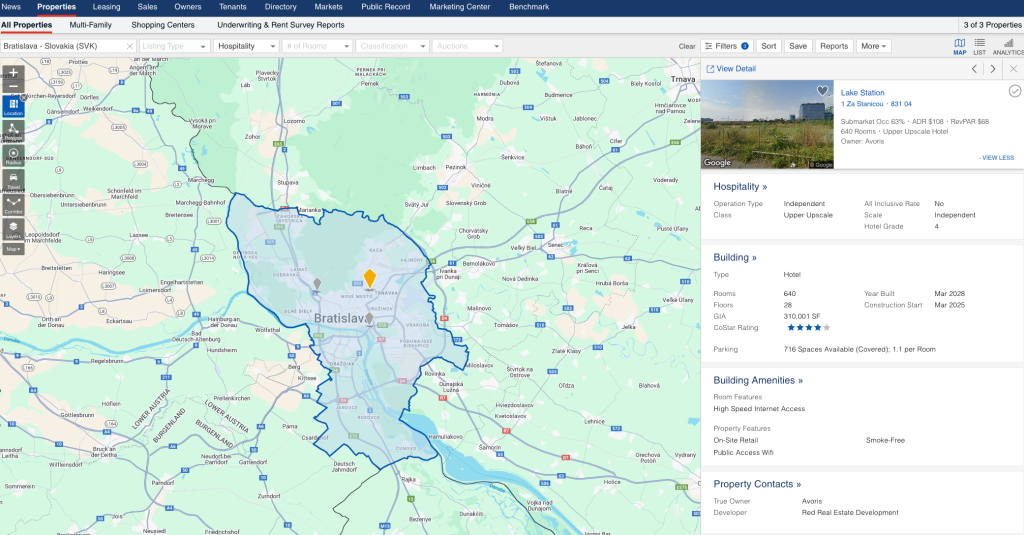
Task: Collapse details with VIEW LESS
Action: click(x=997, y=158)
